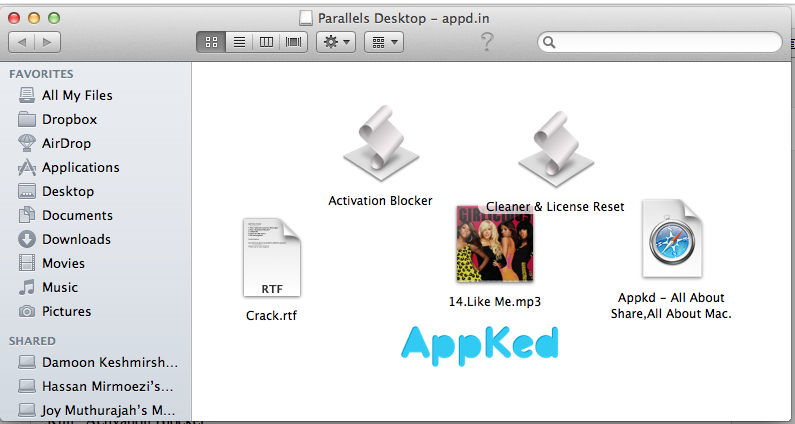Click the Crack.rtf file name
Image resolution: width=795 pixels, height=424 pixels.
coord(271,315)
